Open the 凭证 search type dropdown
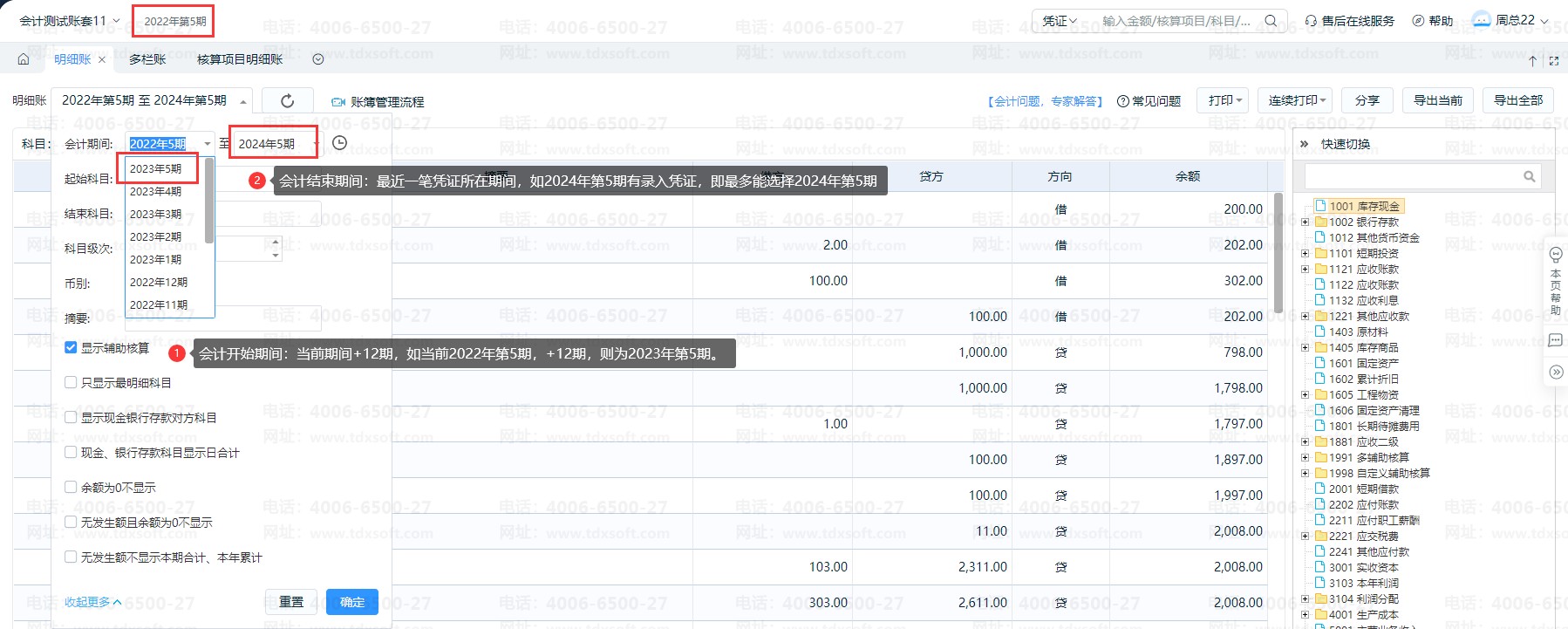The image size is (1568, 629). [x=1060, y=21]
